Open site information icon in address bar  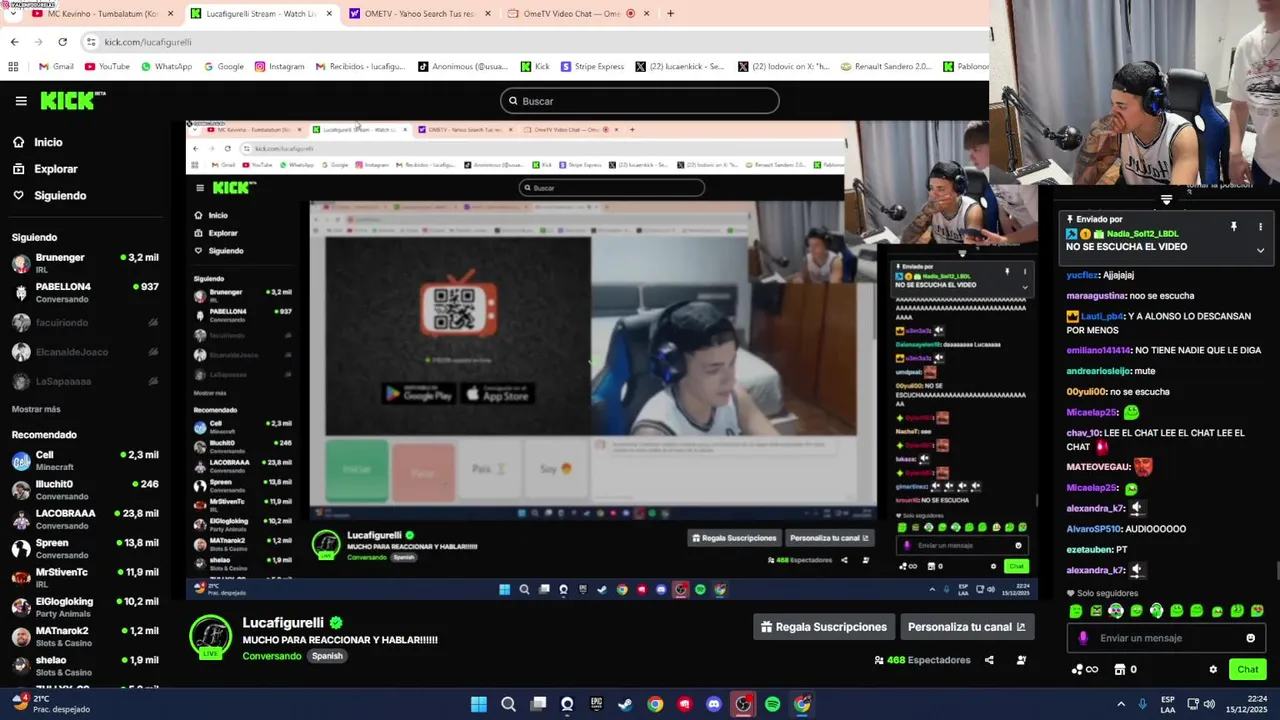[x=91, y=42]
